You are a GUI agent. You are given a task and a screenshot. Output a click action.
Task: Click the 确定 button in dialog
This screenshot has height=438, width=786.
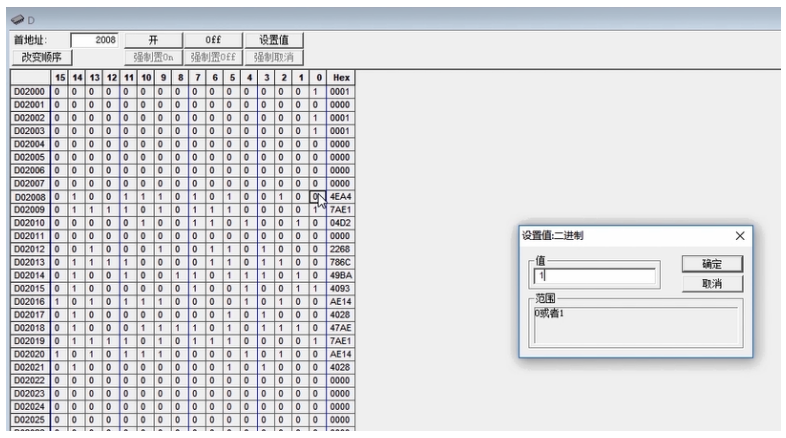pos(711,265)
